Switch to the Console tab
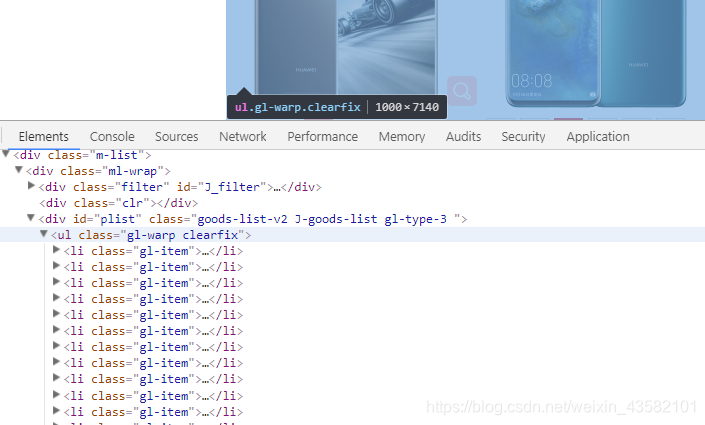The width and height of the screenshot is (705, 425). [x=112, y=136]
